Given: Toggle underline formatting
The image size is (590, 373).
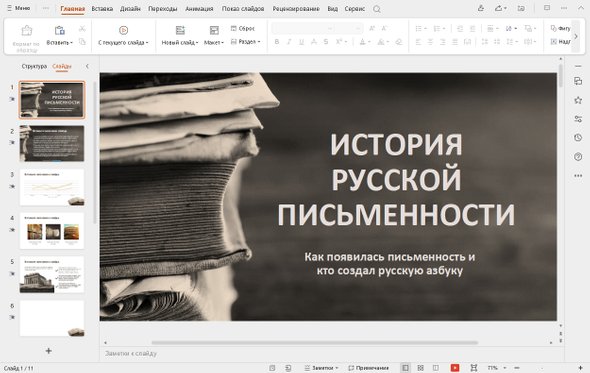Looking at the screenshot, I should pos(301,42).
